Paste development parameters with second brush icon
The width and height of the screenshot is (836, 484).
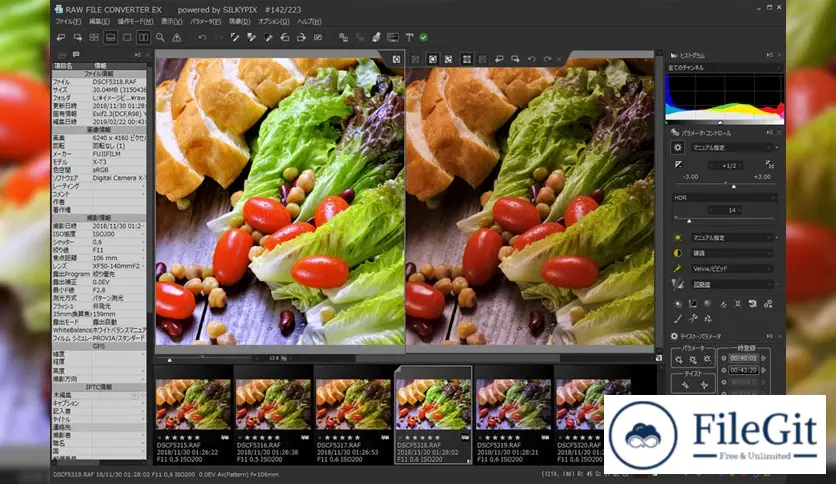pyautogui.click(x=252, y=37)
